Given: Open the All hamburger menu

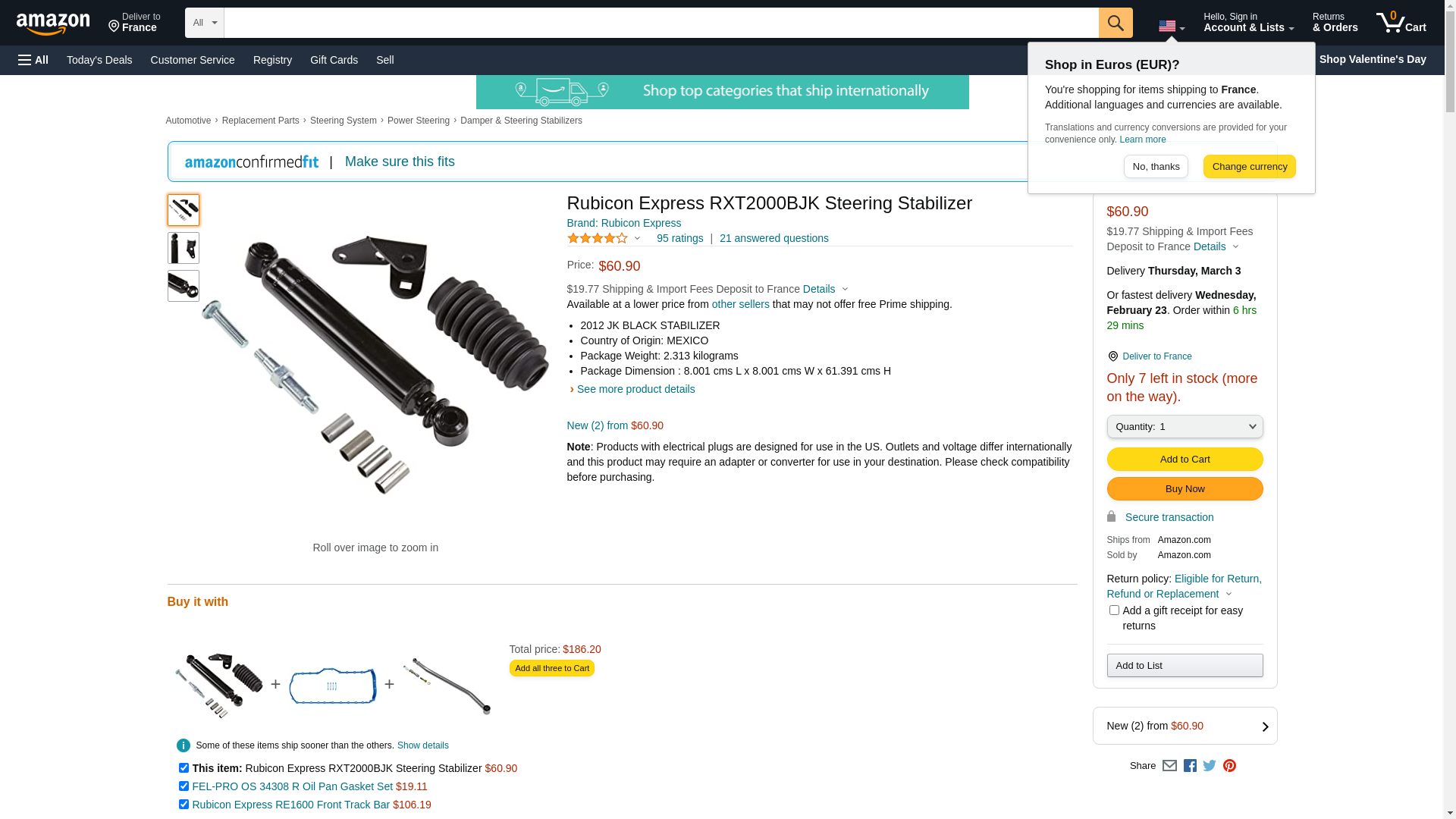Looking at the screenshot, I should pos(33,60).
